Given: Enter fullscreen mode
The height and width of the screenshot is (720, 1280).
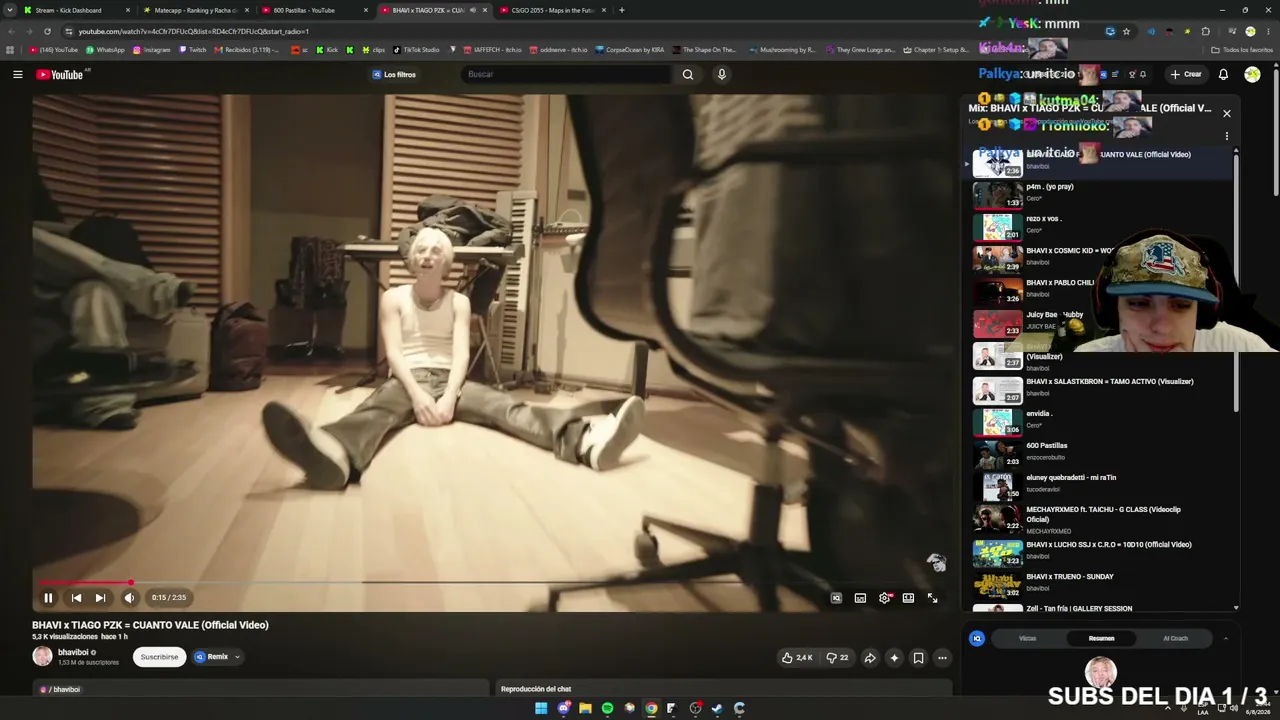Looking at the screenshot, I should pyautogui.click(x=932, y=598).
